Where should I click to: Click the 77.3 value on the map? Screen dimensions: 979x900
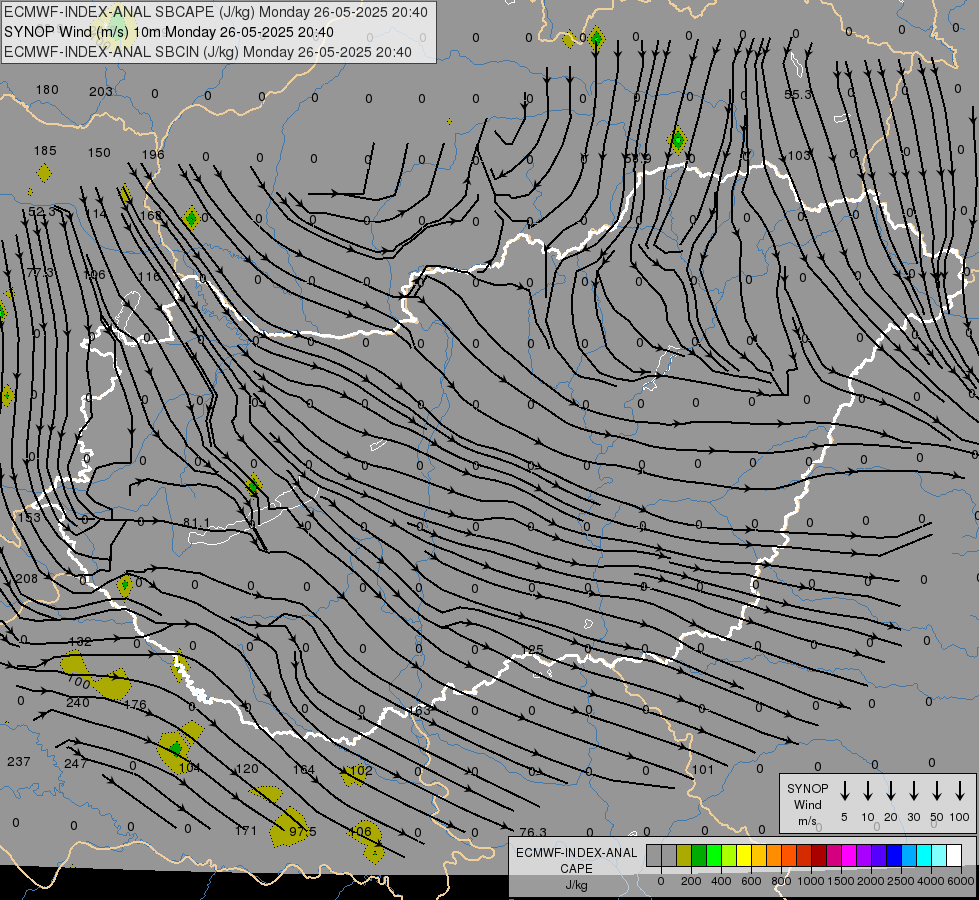40,273
